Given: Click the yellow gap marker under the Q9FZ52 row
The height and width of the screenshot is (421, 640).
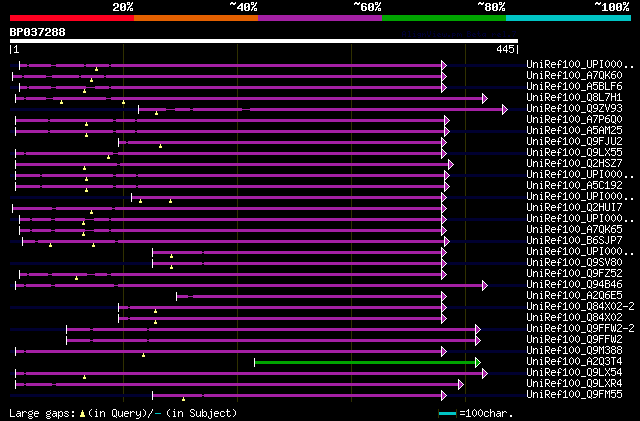Looking at the screenshot, I should (76, 278).
